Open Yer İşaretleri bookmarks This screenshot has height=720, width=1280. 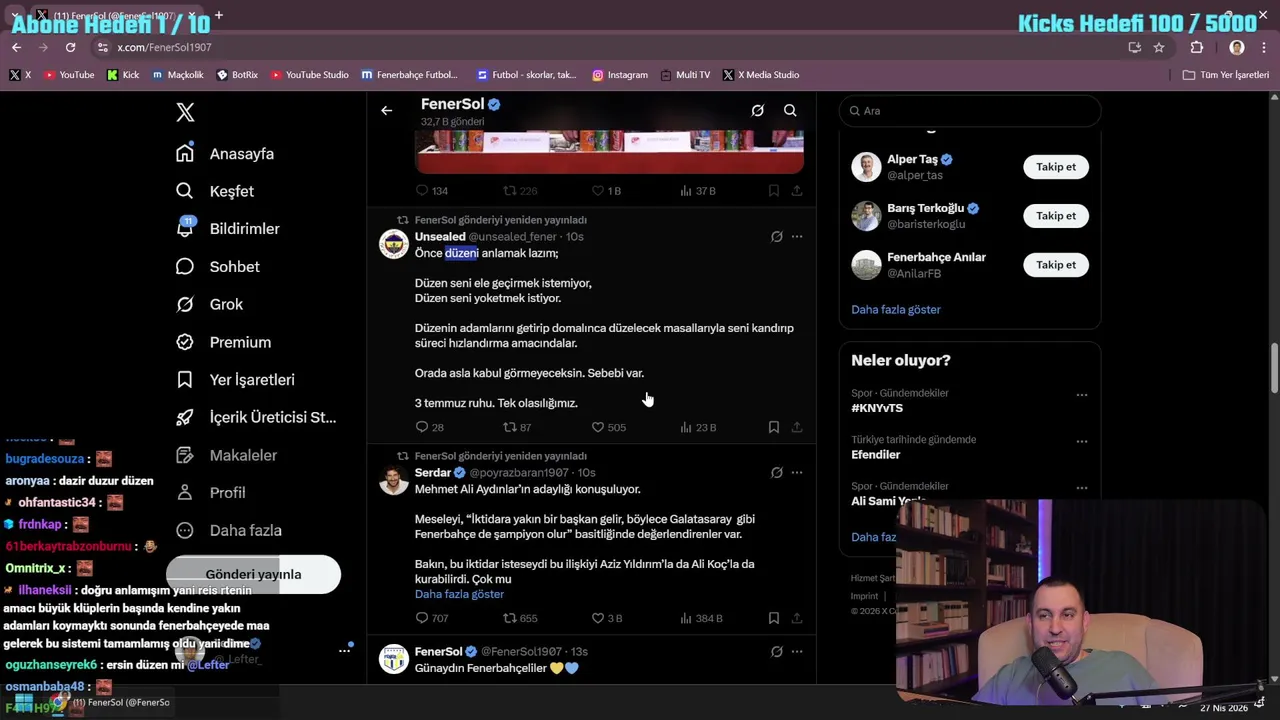(235, 380)
